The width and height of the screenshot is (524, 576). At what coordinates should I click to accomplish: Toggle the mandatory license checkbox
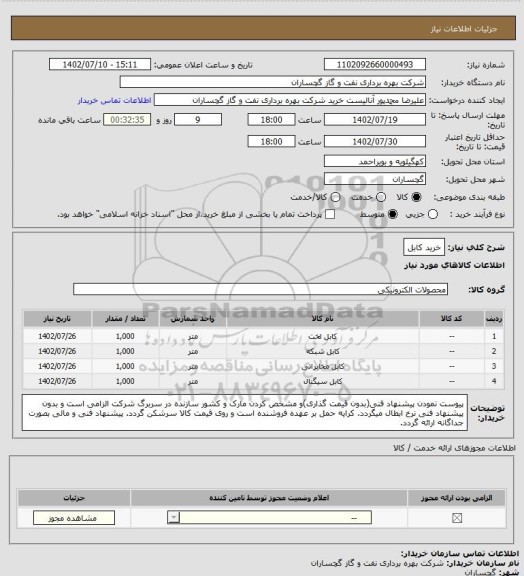[457, 518]
